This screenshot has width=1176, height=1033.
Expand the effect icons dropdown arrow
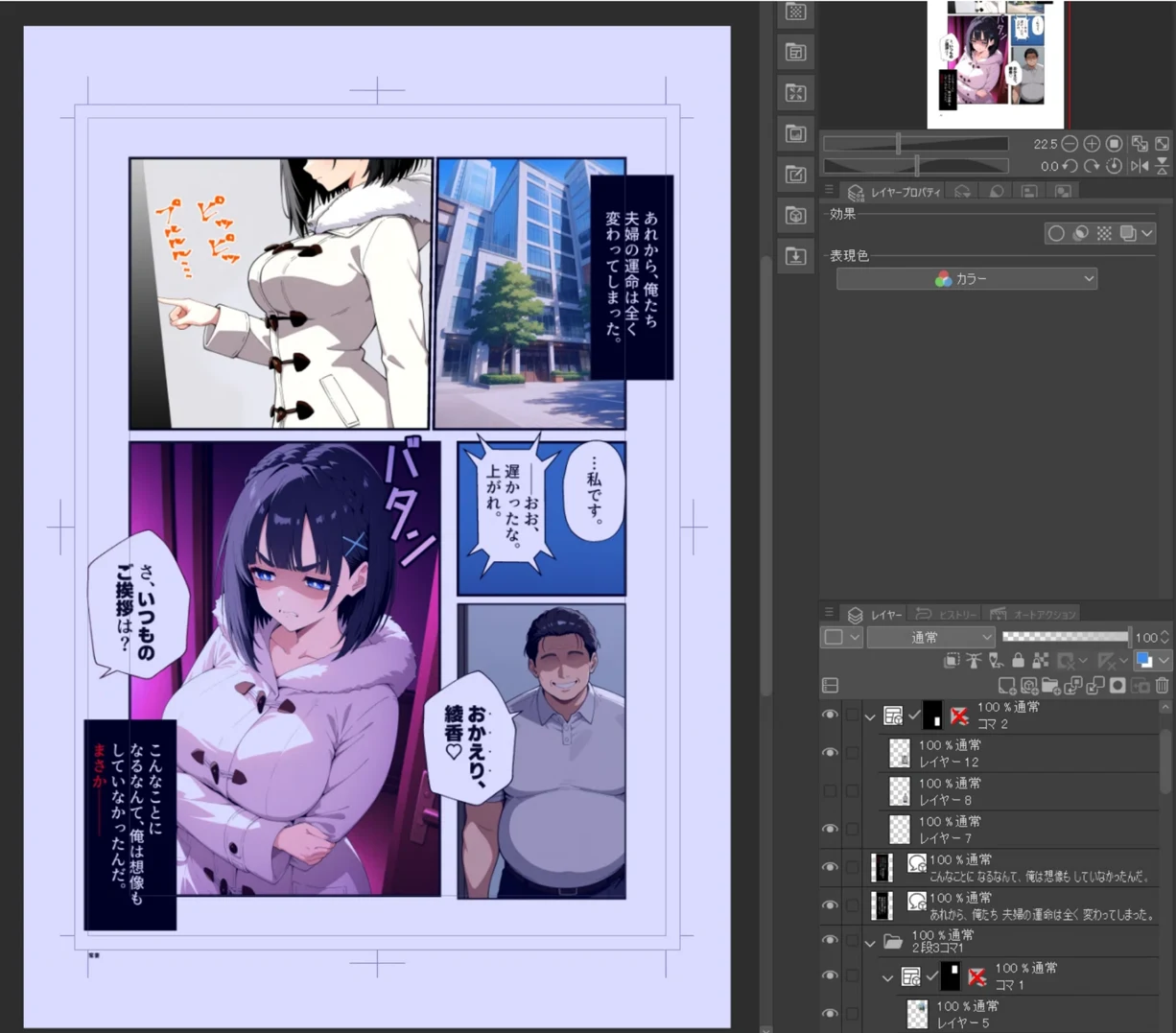click(1147, 233)
